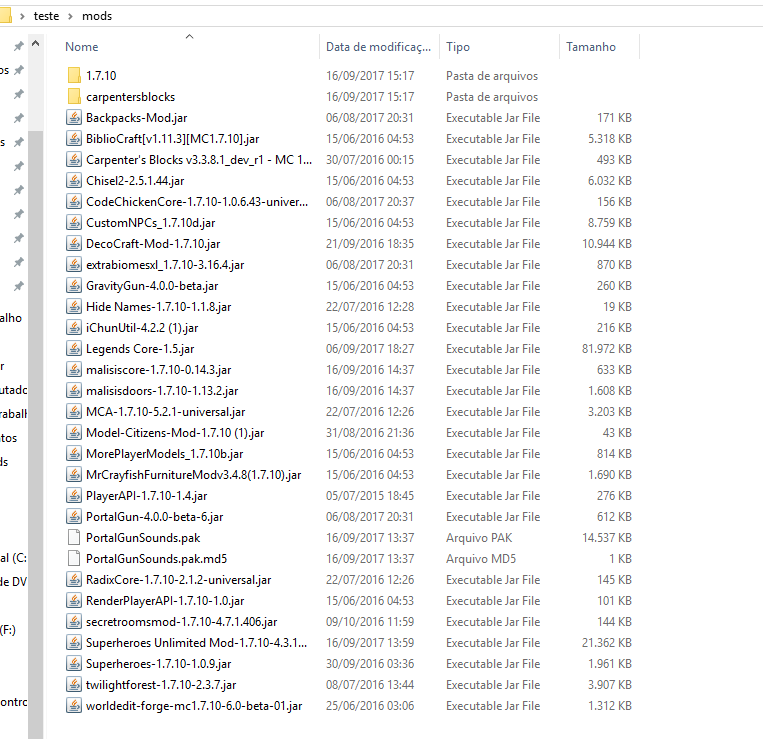This screenshot has height=739, width=763.
Task: Click the date 09/10/2016 11:59
Action: click(x=370, y=621)
